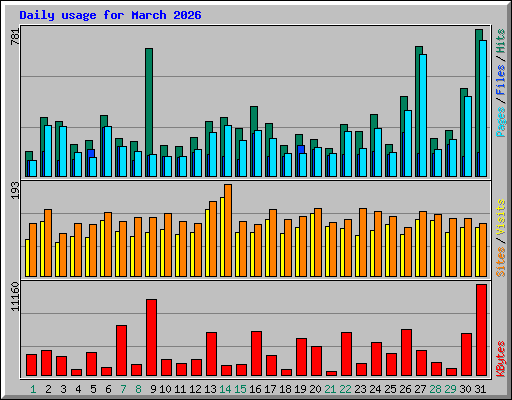The width and height of the screenshot is (512, 400).
Task: Click day label 17 on x-axis
Action: [270, 389]
